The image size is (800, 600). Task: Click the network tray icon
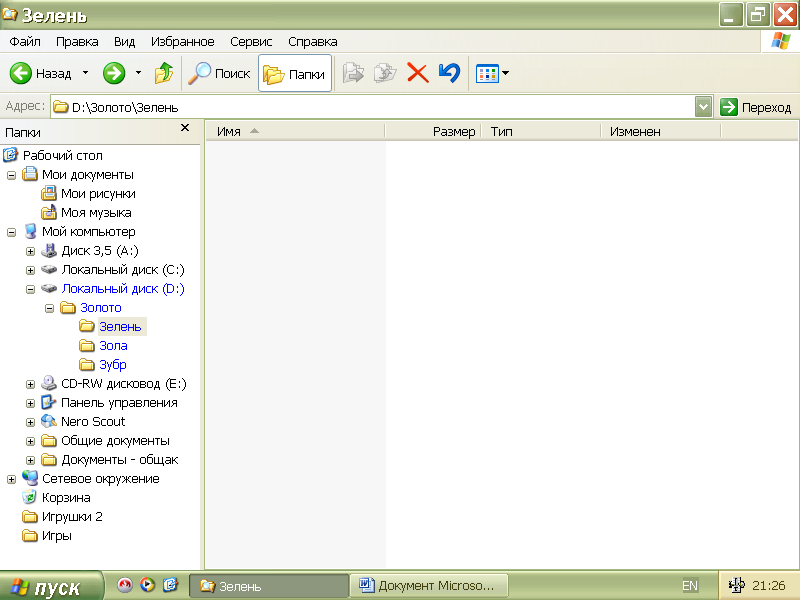pos(736,585)
